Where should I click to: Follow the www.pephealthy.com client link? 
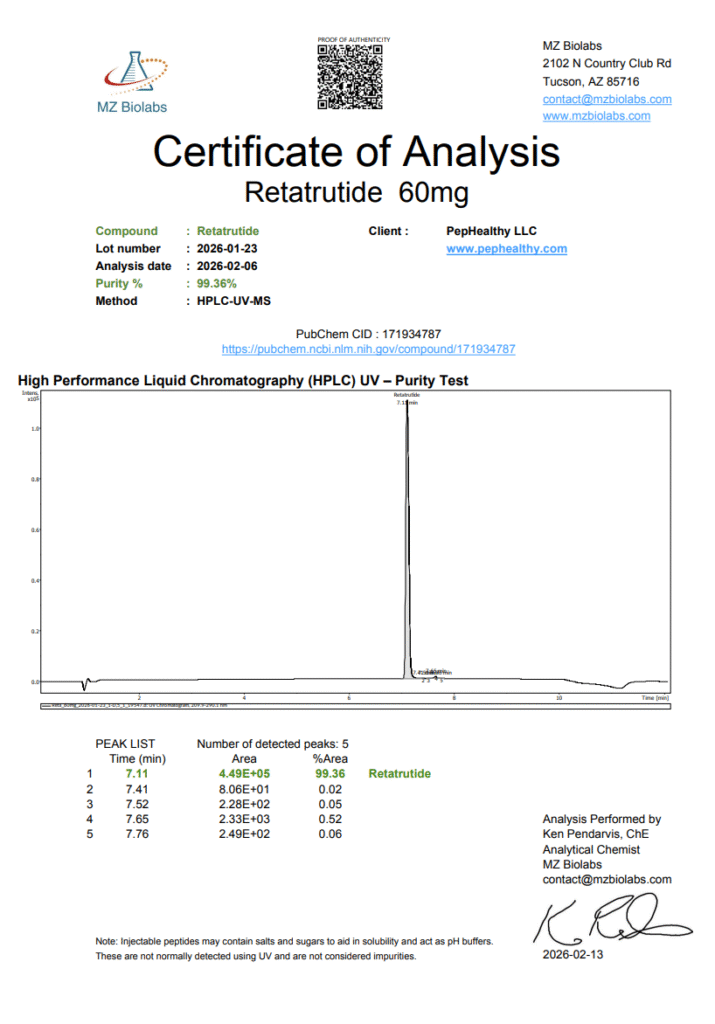tap(506, 249)
